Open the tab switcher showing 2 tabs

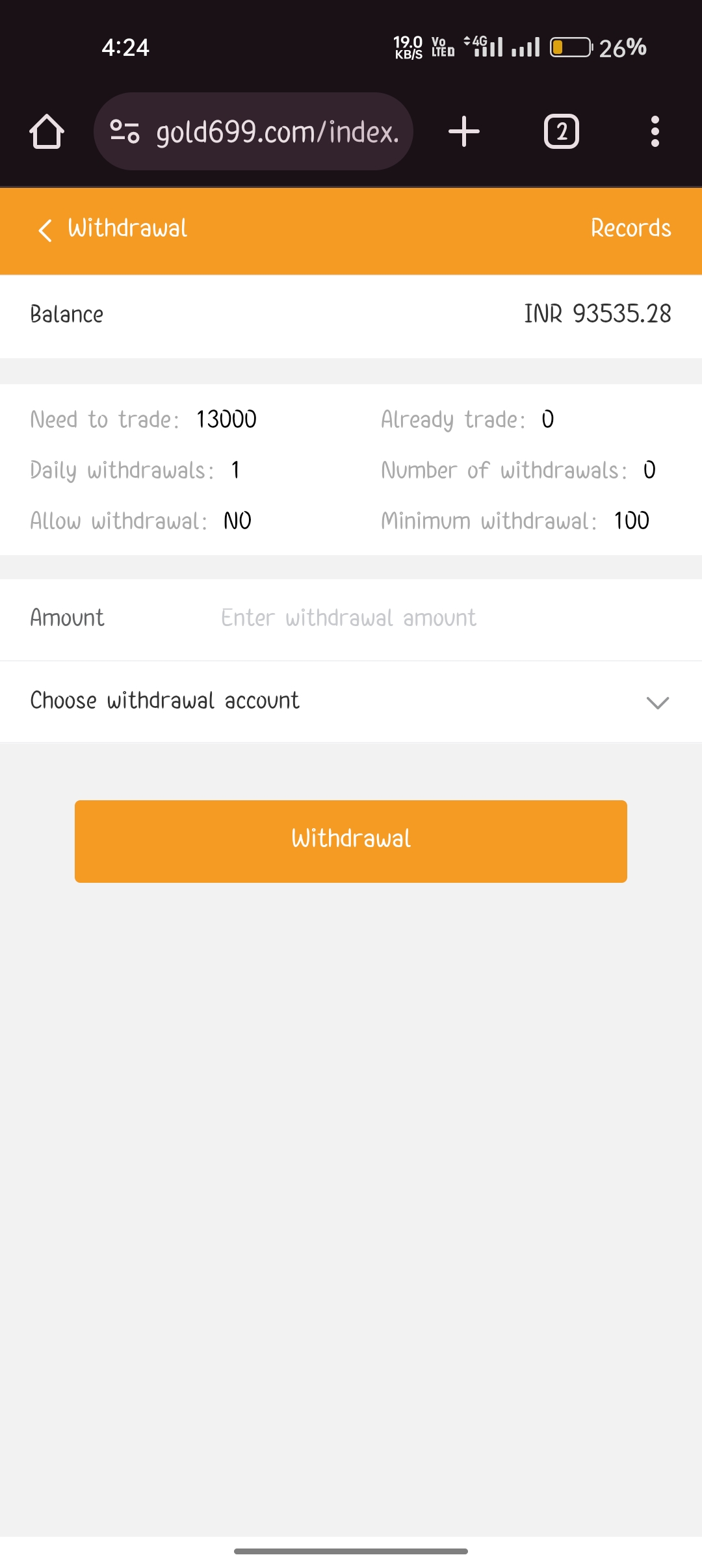coord(561,132)
